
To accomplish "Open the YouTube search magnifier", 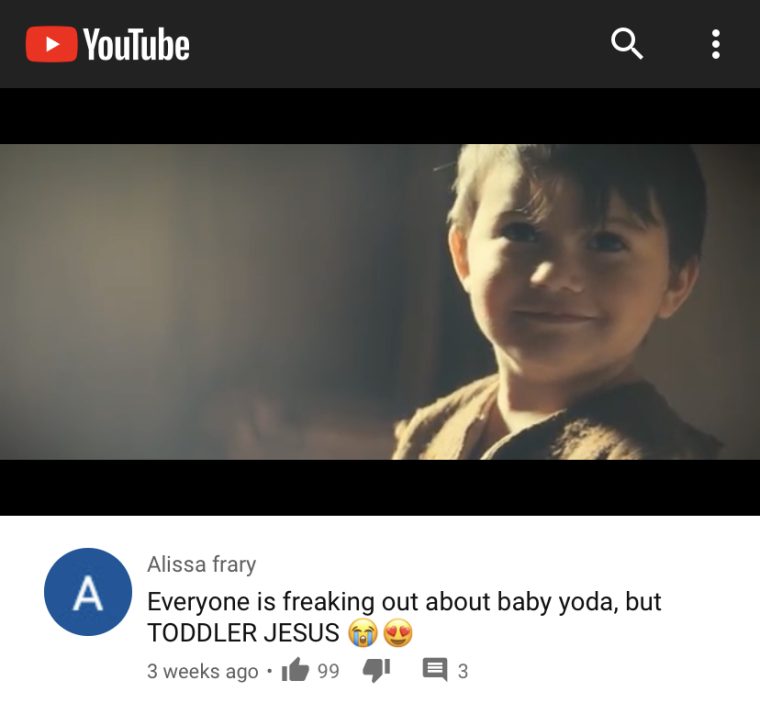I will [x=627, y=44].
